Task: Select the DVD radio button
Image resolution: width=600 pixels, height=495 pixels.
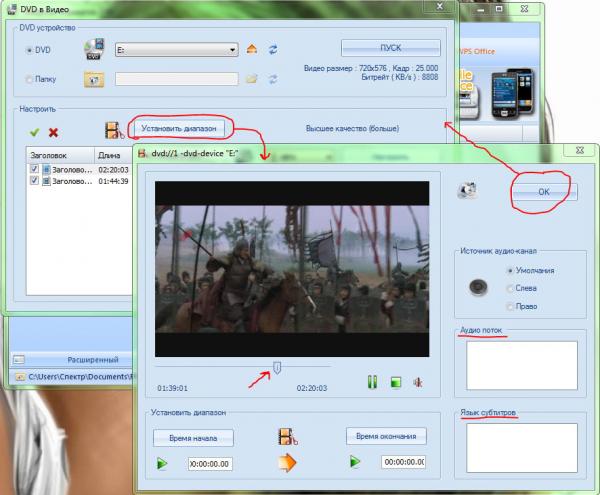Action: 29,50
